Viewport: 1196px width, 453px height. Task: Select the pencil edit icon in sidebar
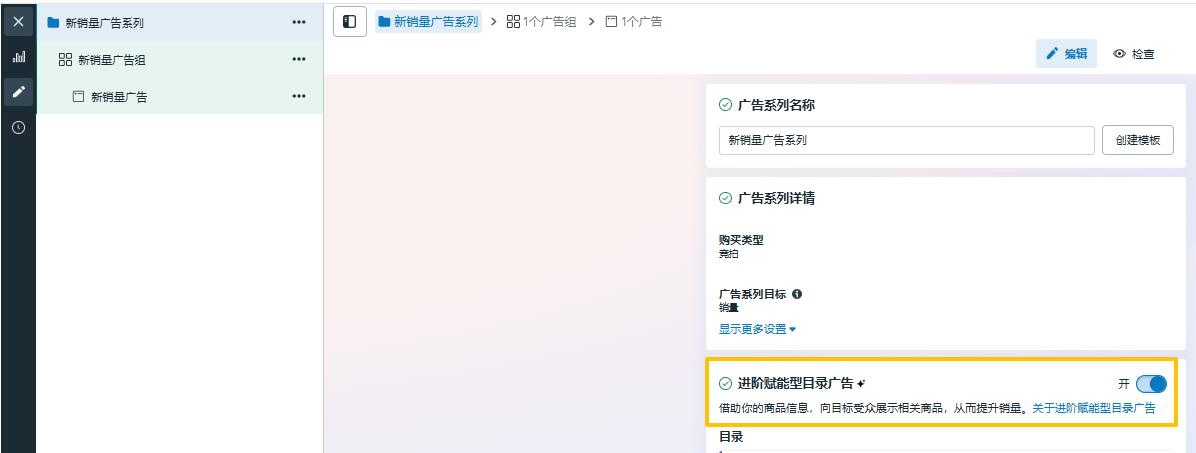click(x=18, y=92)
